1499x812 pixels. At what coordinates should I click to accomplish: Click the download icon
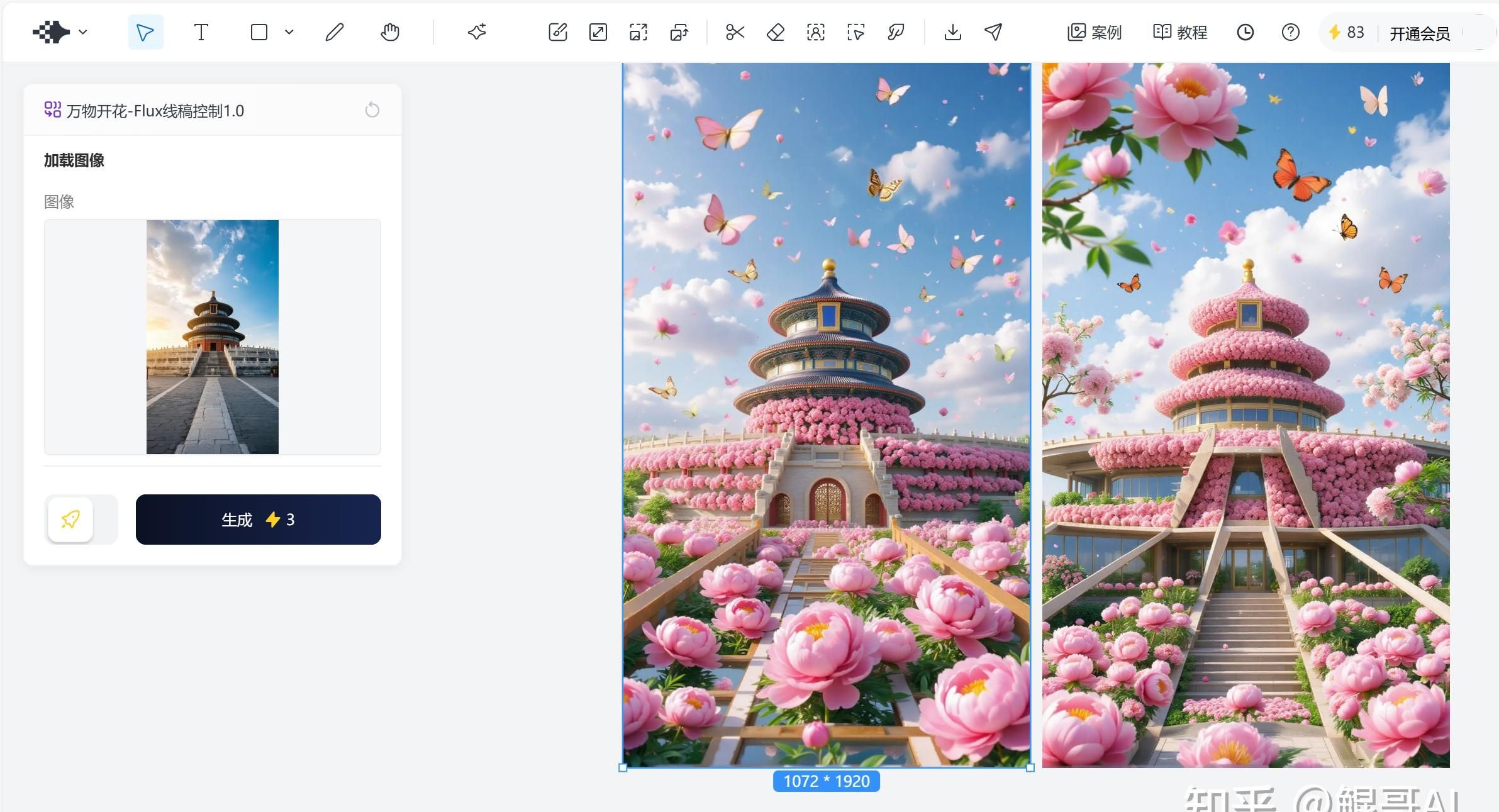pyautogui.click(x=952, y=32)
